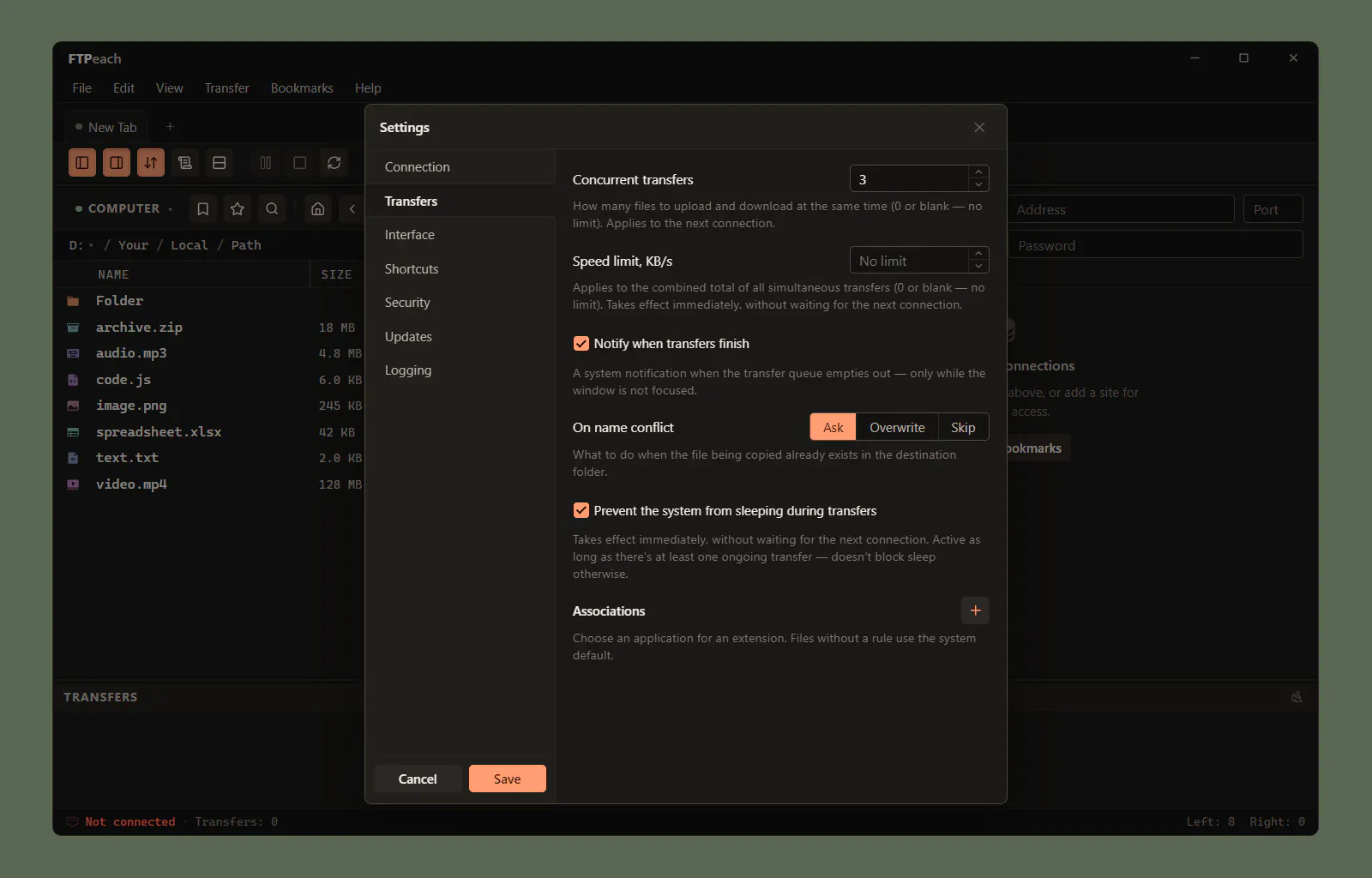The height and width of the screenshot is (878, 1372).
Task: Open the D: drive dropdown
Action: [81, 245]
